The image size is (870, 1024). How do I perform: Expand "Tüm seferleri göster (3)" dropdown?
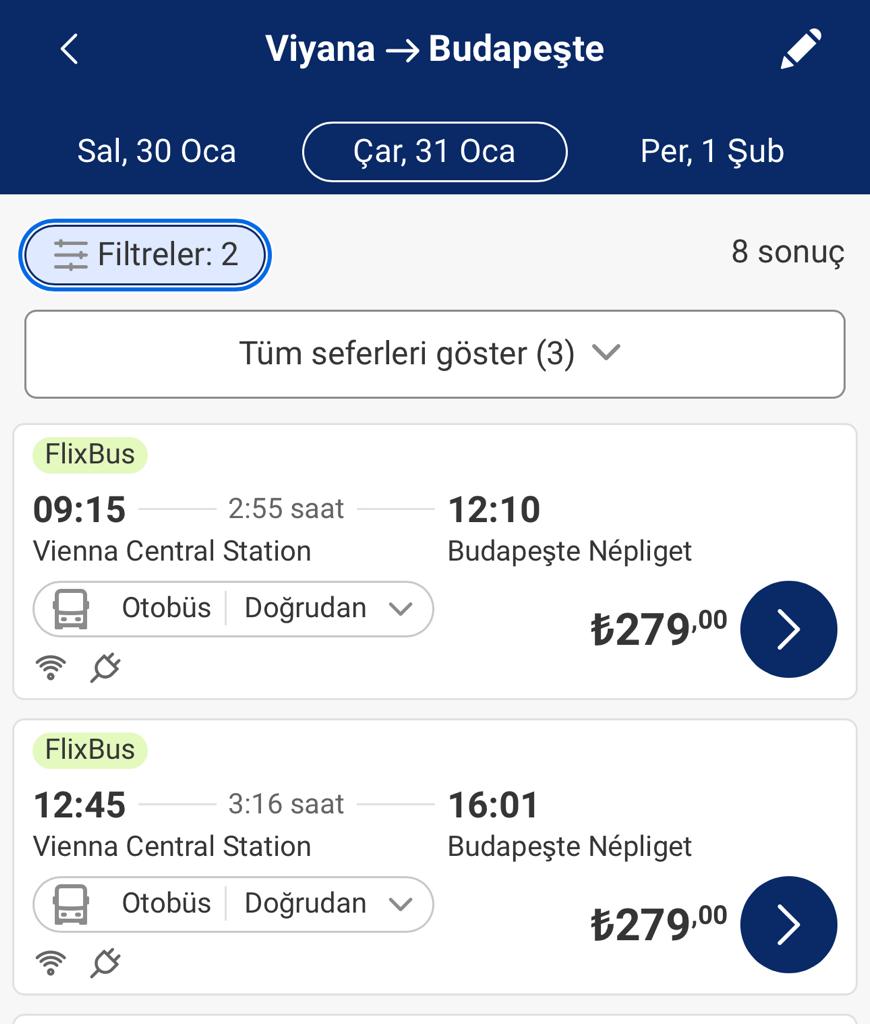435,353
